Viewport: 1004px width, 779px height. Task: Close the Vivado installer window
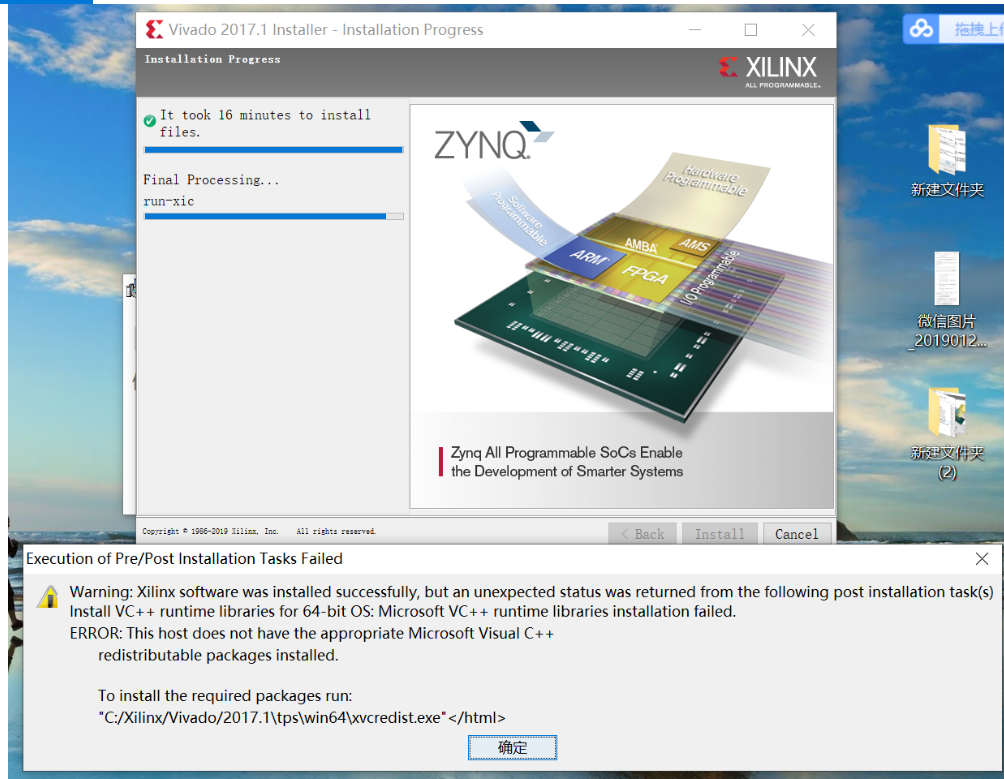[x=808, y=30]
